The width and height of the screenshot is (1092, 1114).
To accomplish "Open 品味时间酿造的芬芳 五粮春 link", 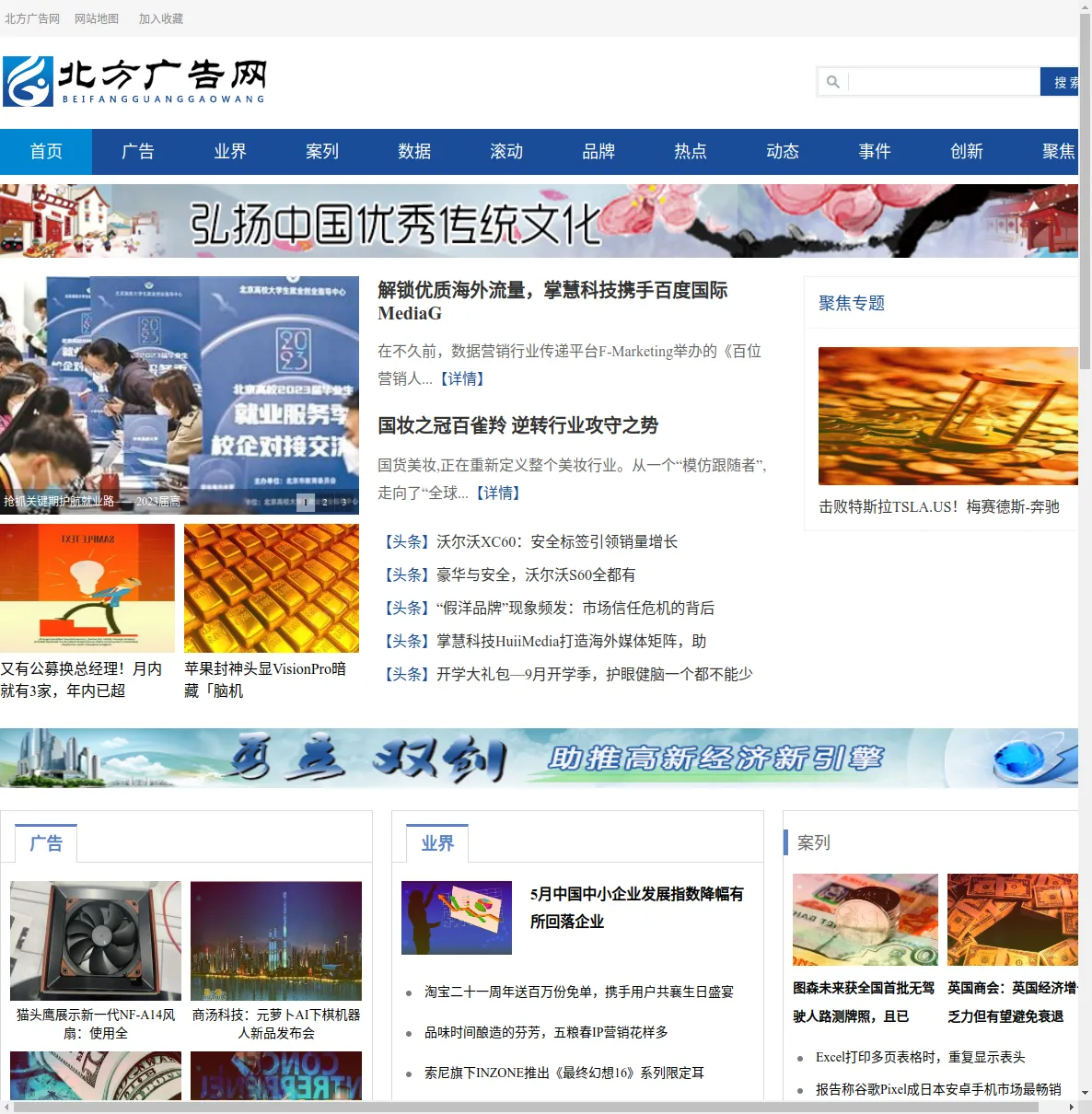I will coord(546,1032).
